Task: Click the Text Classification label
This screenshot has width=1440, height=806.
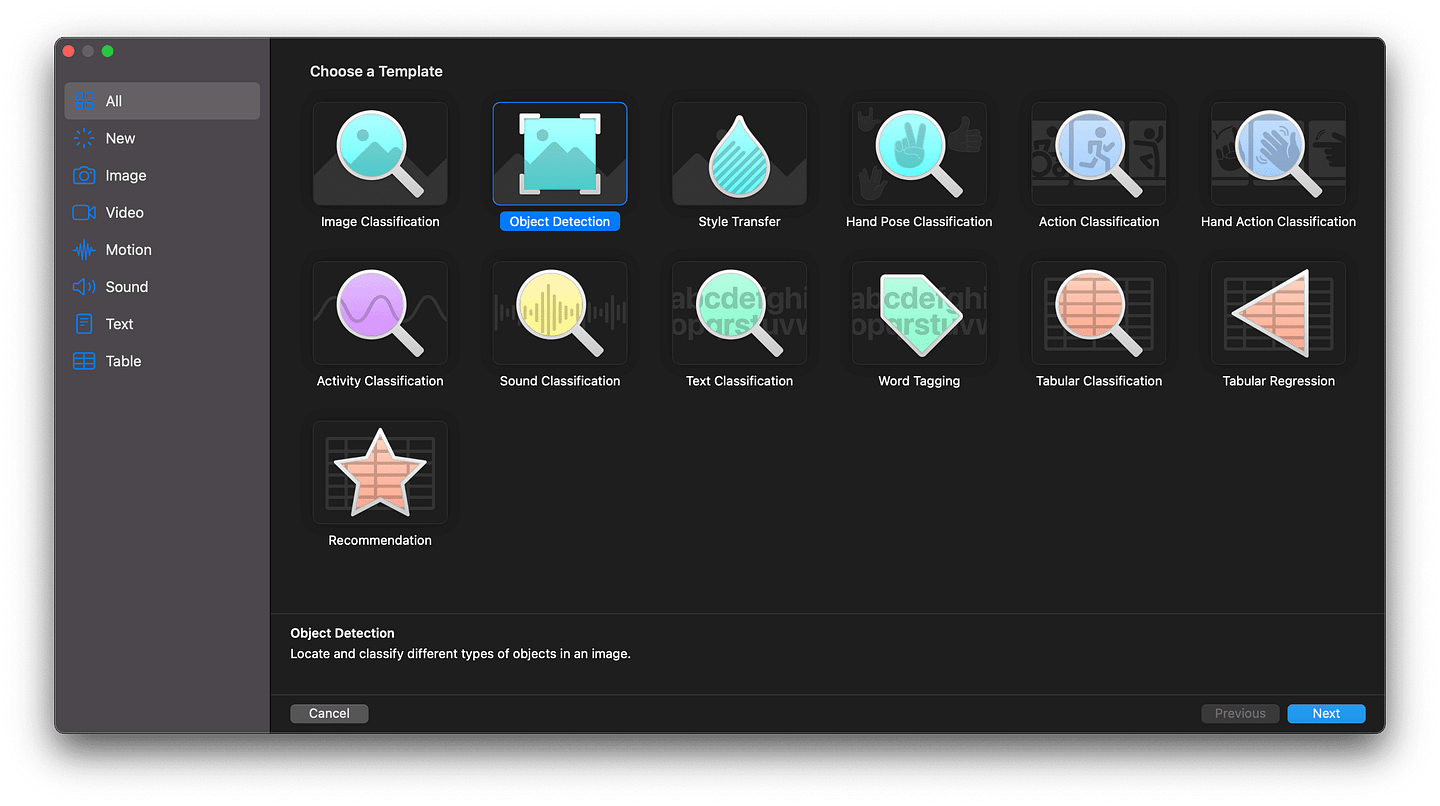Action: pos(739,381)
